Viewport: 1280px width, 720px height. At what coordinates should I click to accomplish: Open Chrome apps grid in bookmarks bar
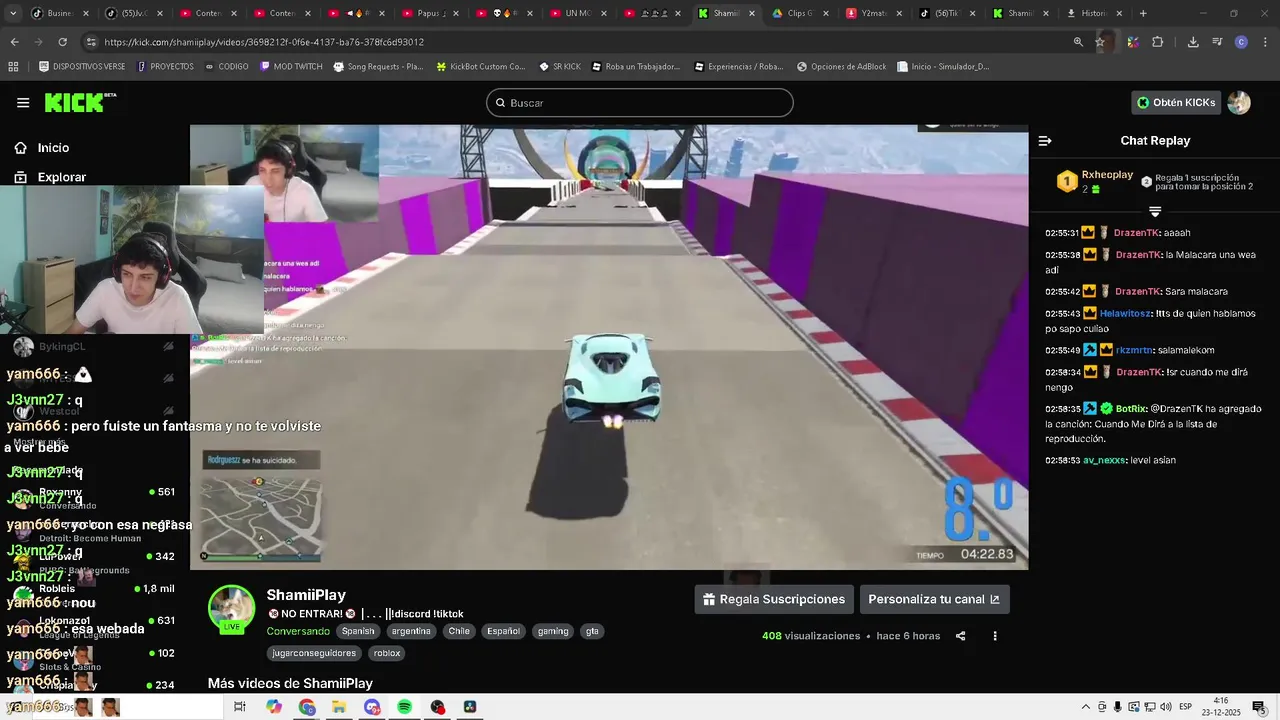[13, 67]
